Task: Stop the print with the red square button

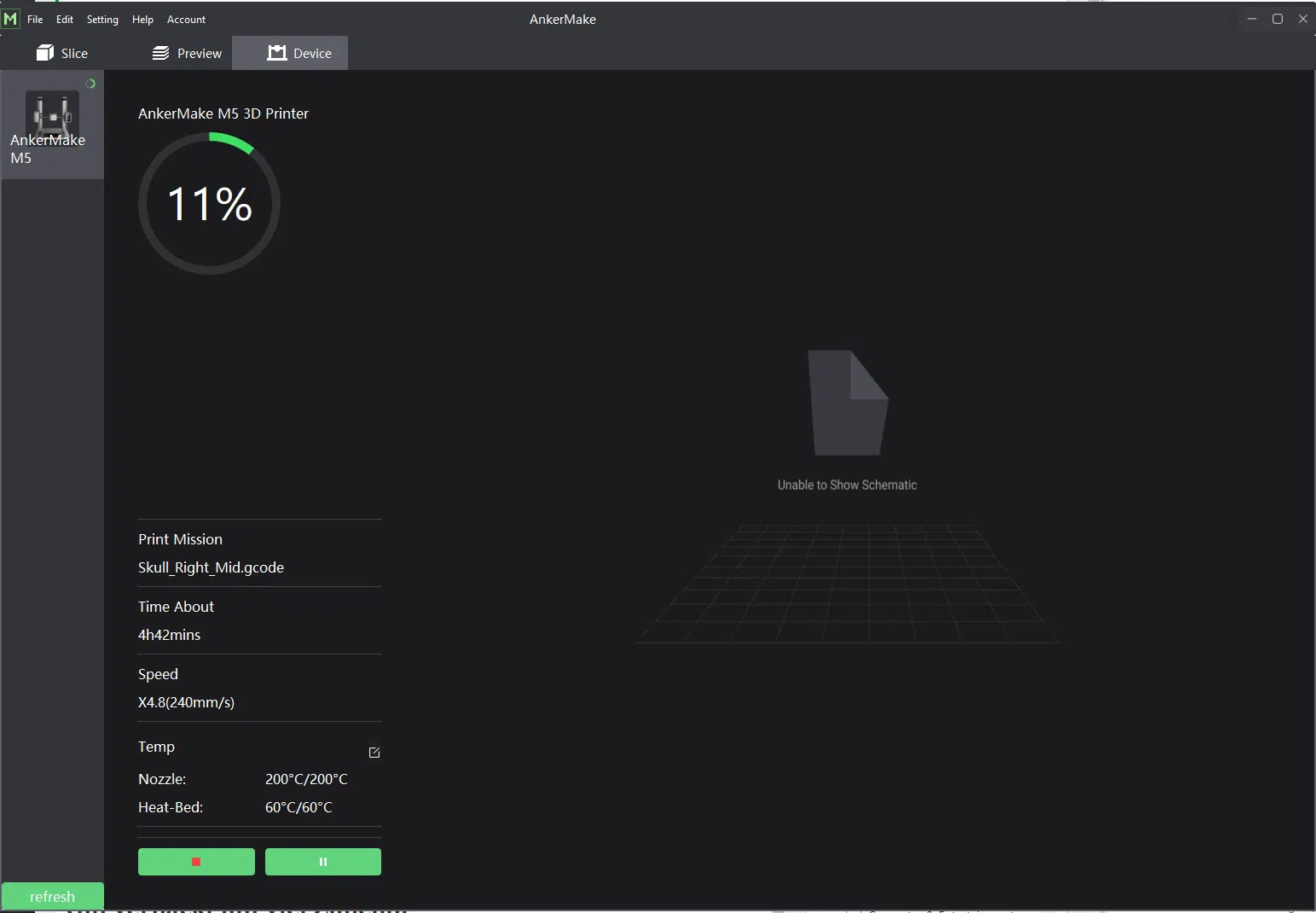Action: tap(196, 862)
